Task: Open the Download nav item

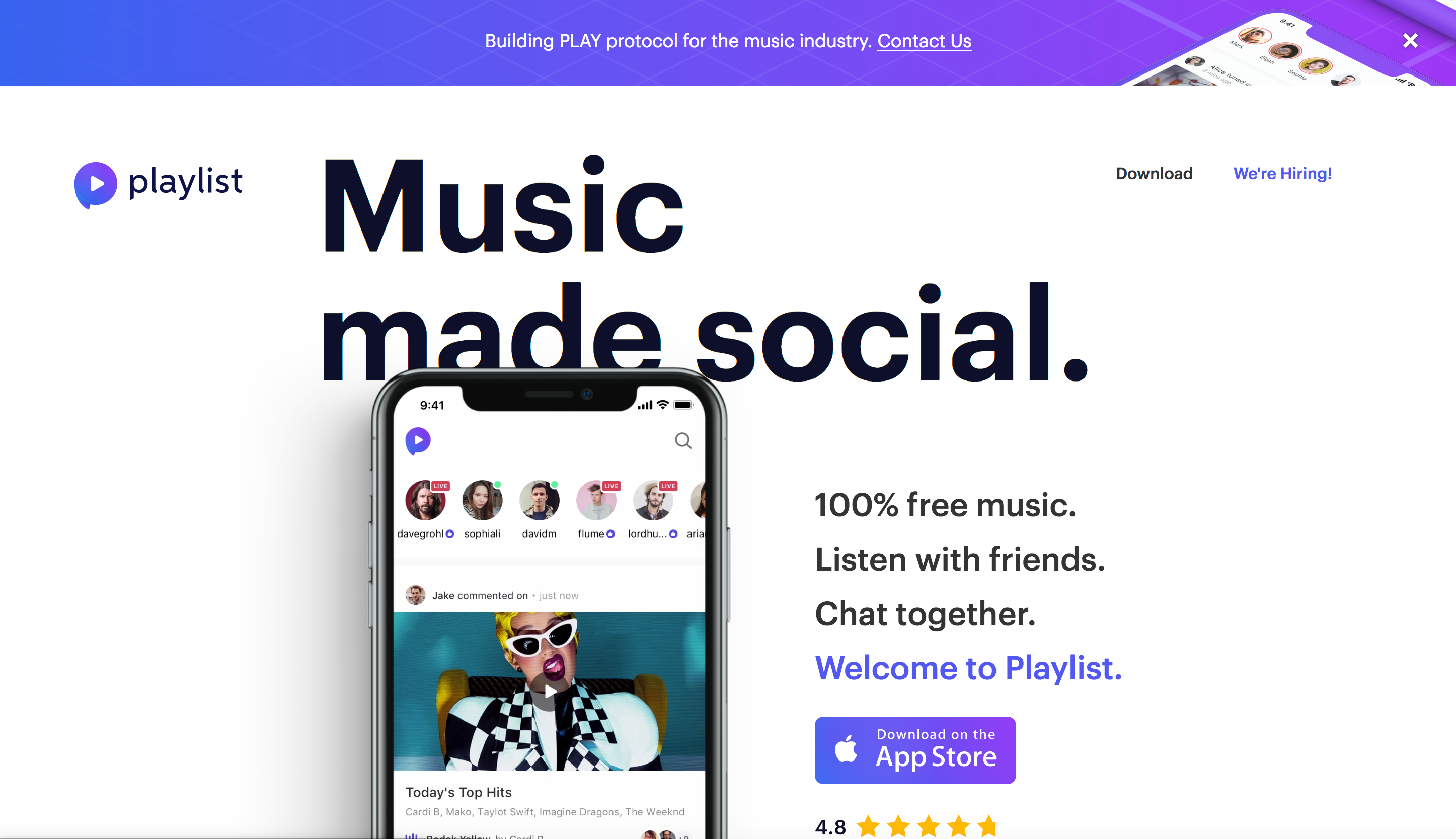Action: tap(1154, 174)
